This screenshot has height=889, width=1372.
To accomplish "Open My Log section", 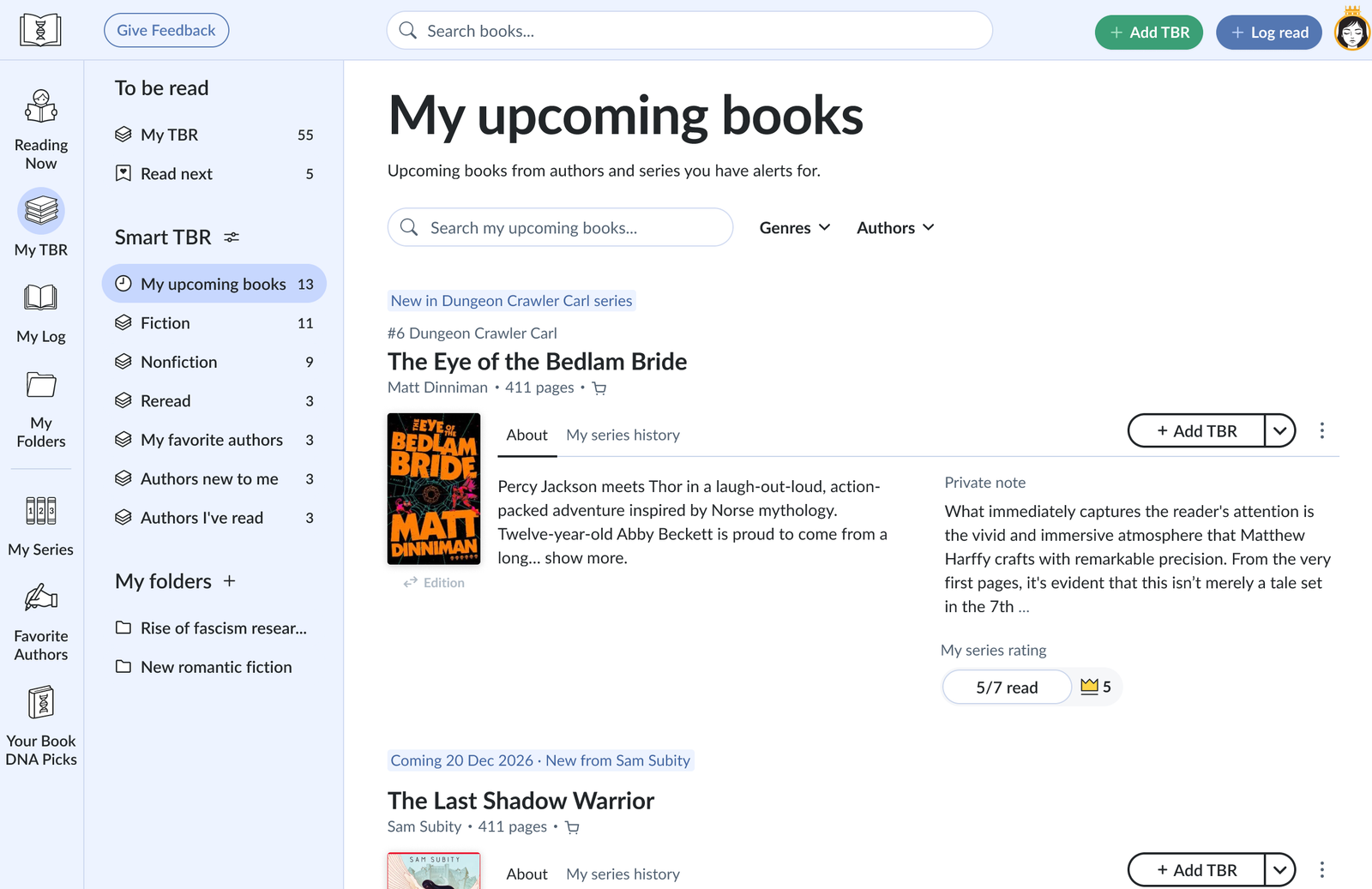I will coord(41,314).
